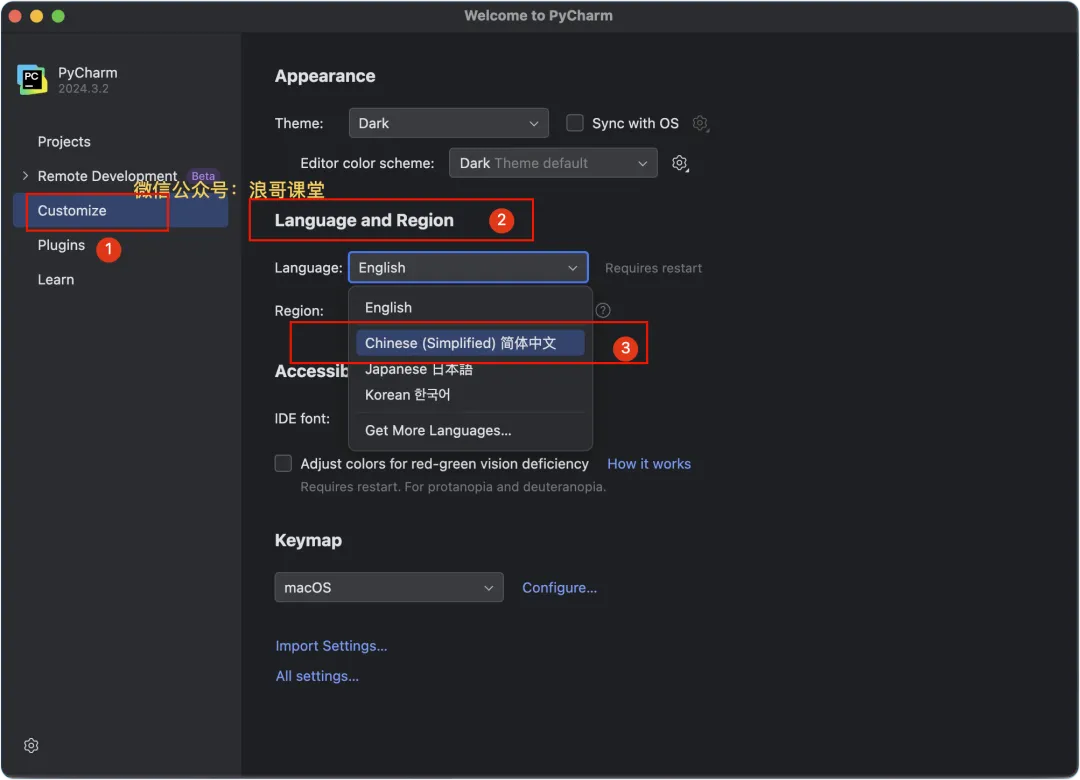Choose Chinese (Simplified) language option

470,343
